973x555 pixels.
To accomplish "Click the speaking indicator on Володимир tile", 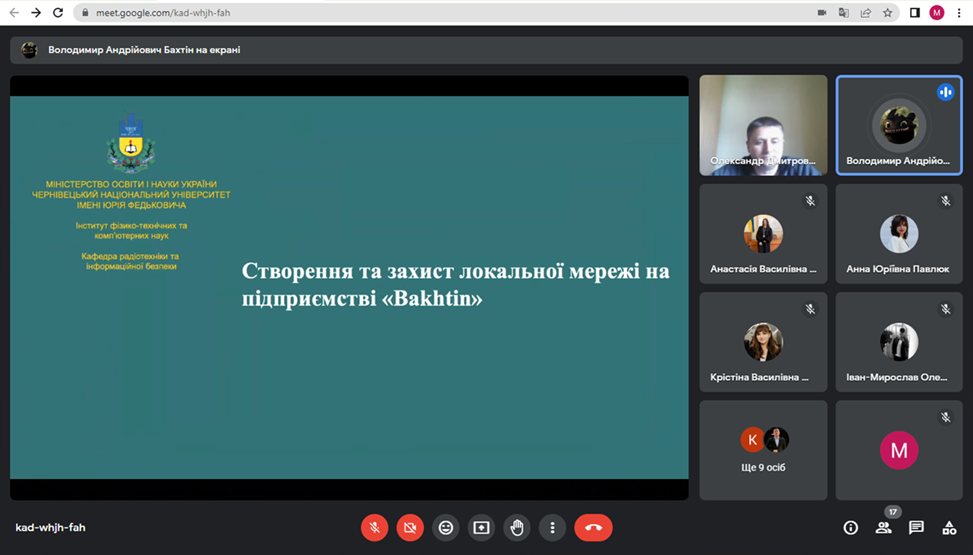I will (x=946, y=92).
